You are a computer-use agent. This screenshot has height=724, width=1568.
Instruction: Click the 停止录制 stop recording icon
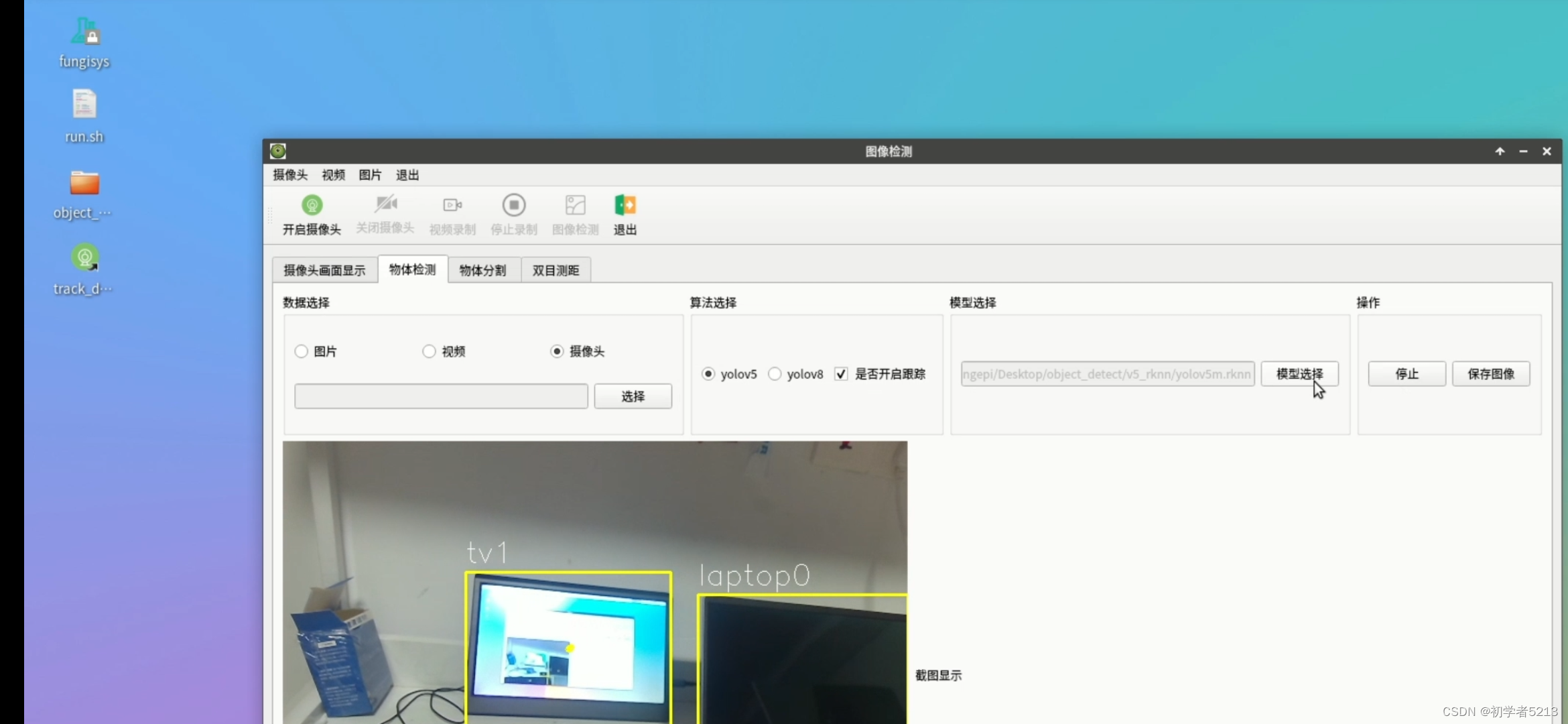click(x=514, y=205)
